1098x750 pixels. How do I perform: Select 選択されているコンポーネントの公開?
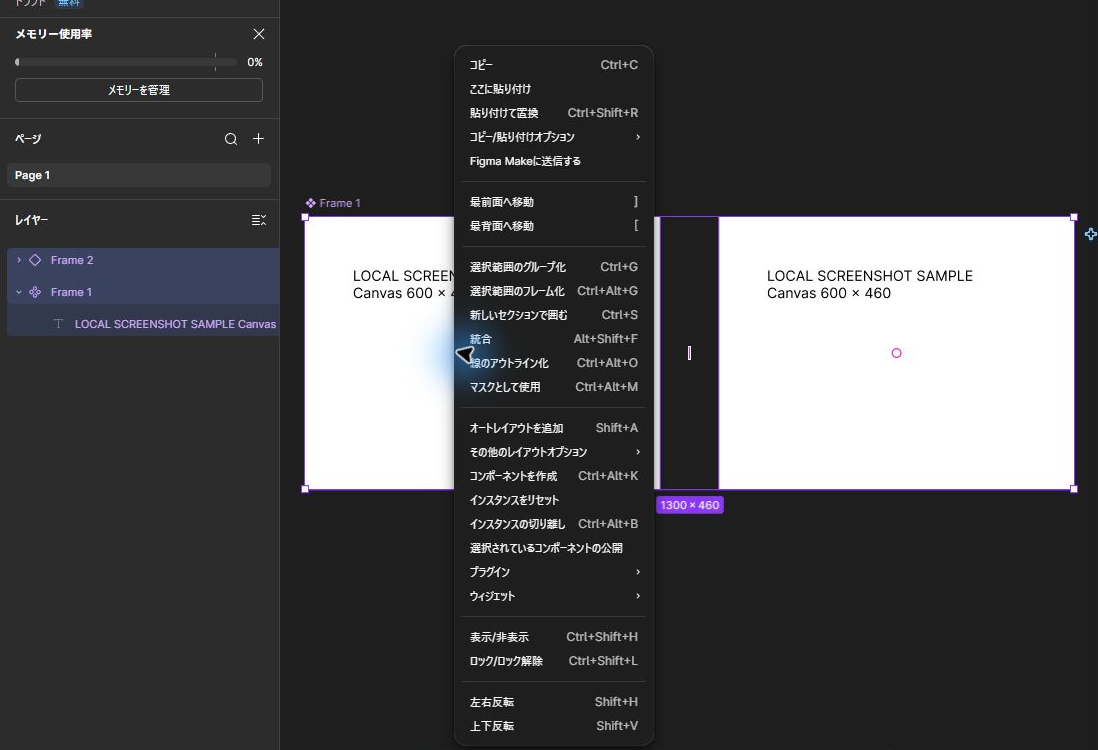pos(554,548)
